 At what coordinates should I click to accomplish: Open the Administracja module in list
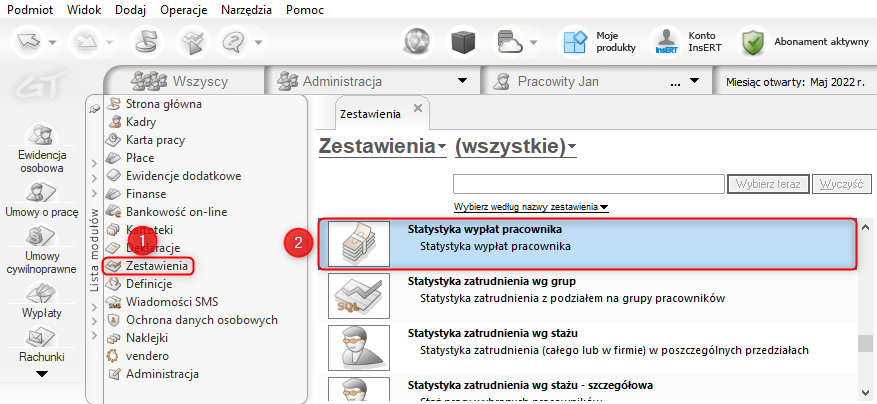coord(153,374)
